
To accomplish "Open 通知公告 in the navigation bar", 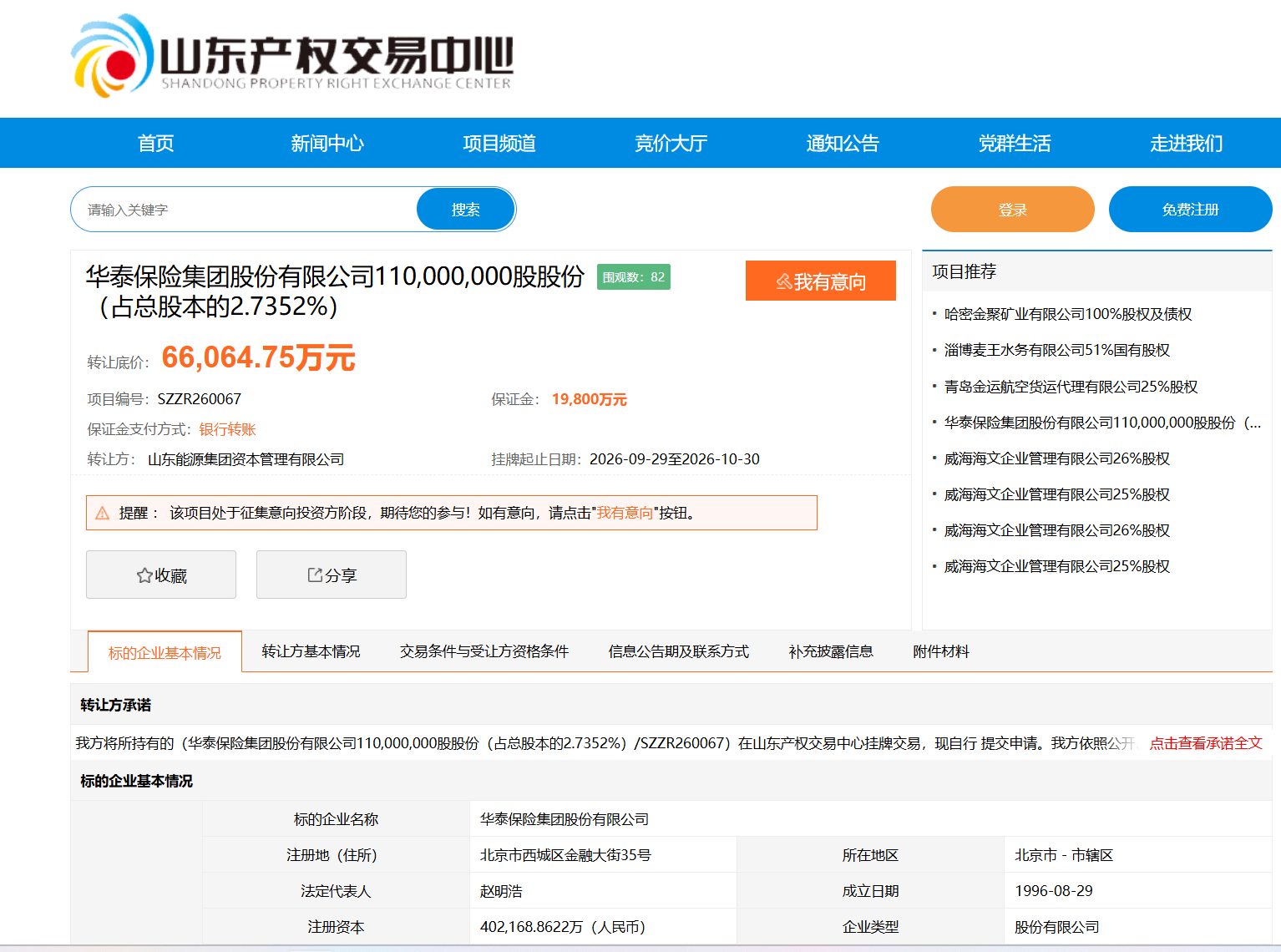I will (843, 143).
